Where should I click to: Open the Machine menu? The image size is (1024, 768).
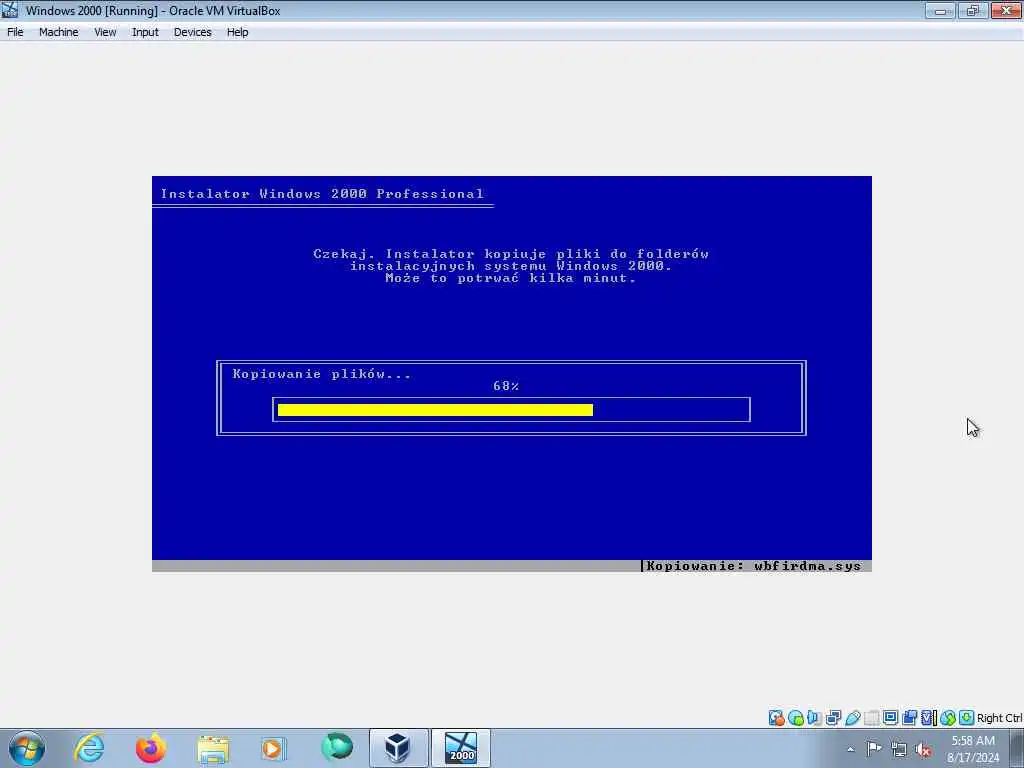pyautogui.click(x=58, y=32)
